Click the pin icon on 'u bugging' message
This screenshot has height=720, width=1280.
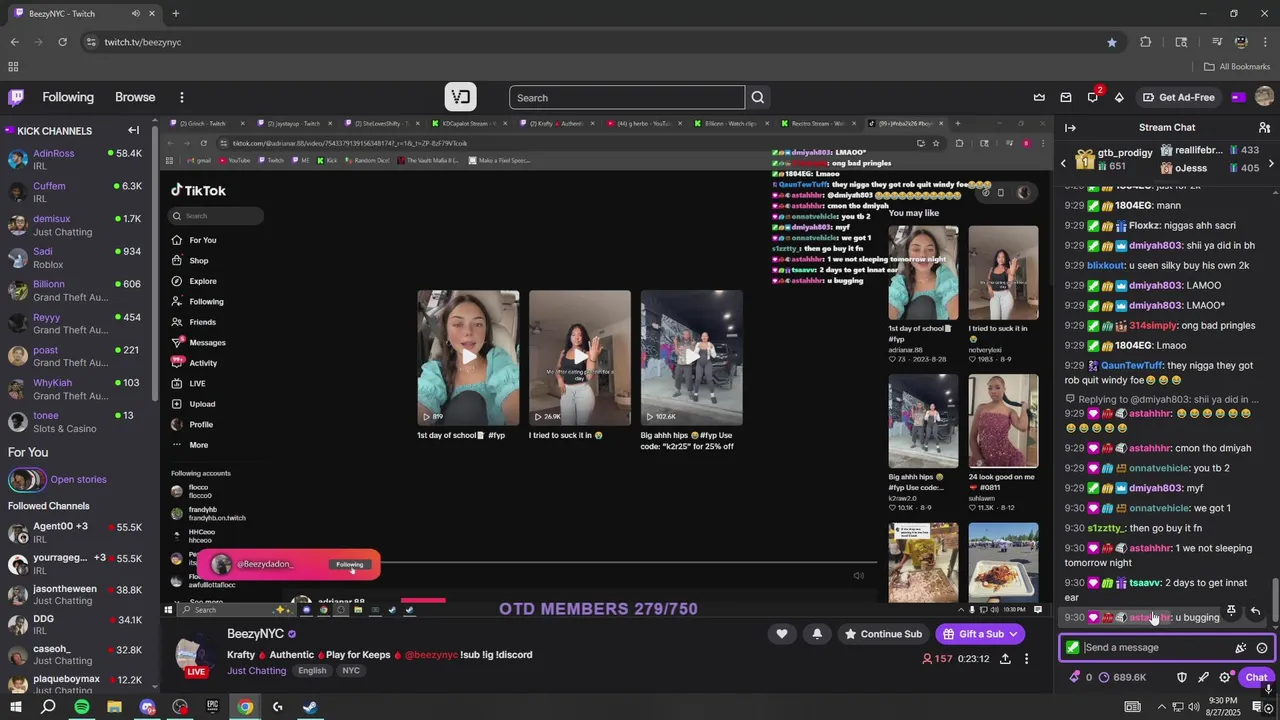[1231, 611]
